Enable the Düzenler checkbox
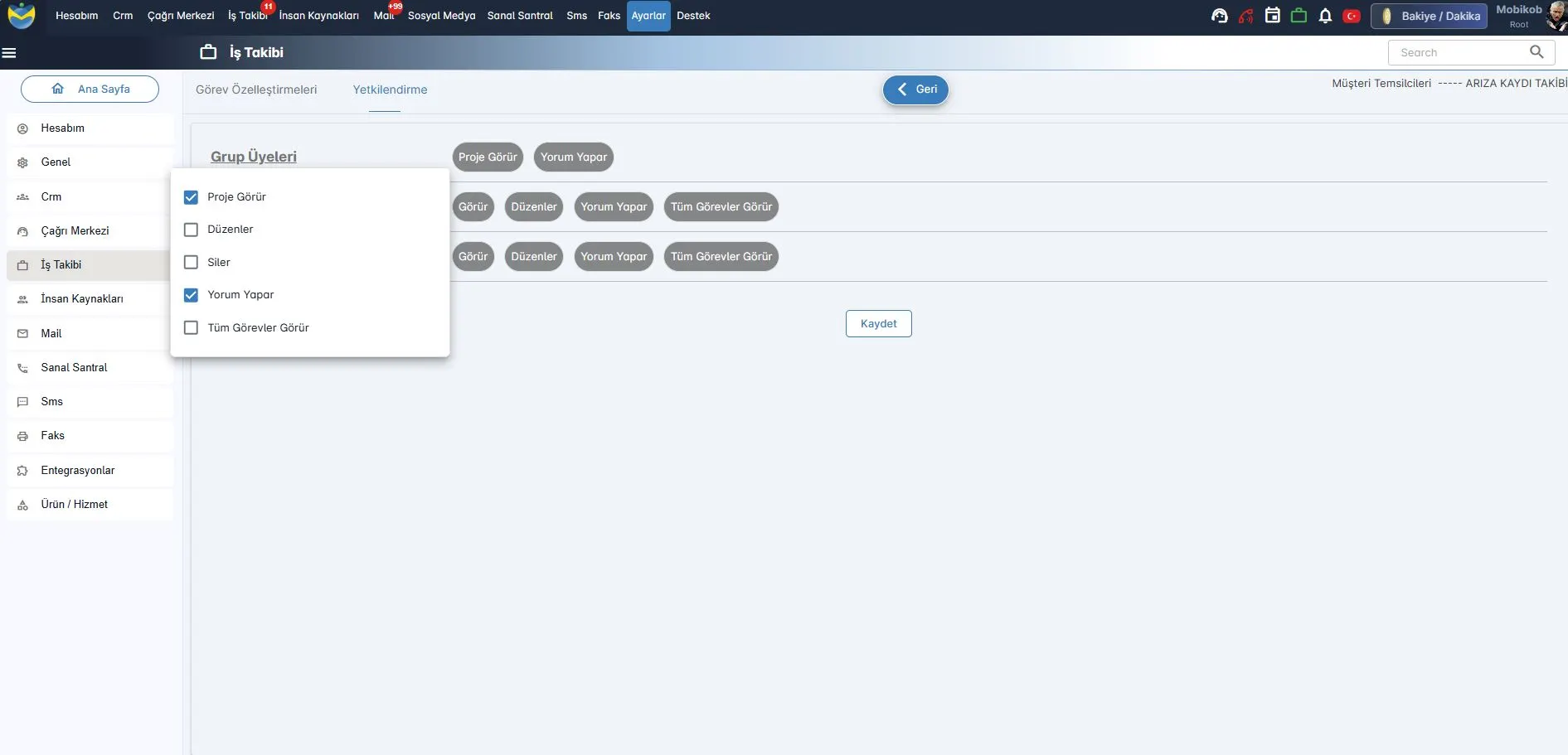1568x755 pixels. pyautogui.click(x=191, y=230)
